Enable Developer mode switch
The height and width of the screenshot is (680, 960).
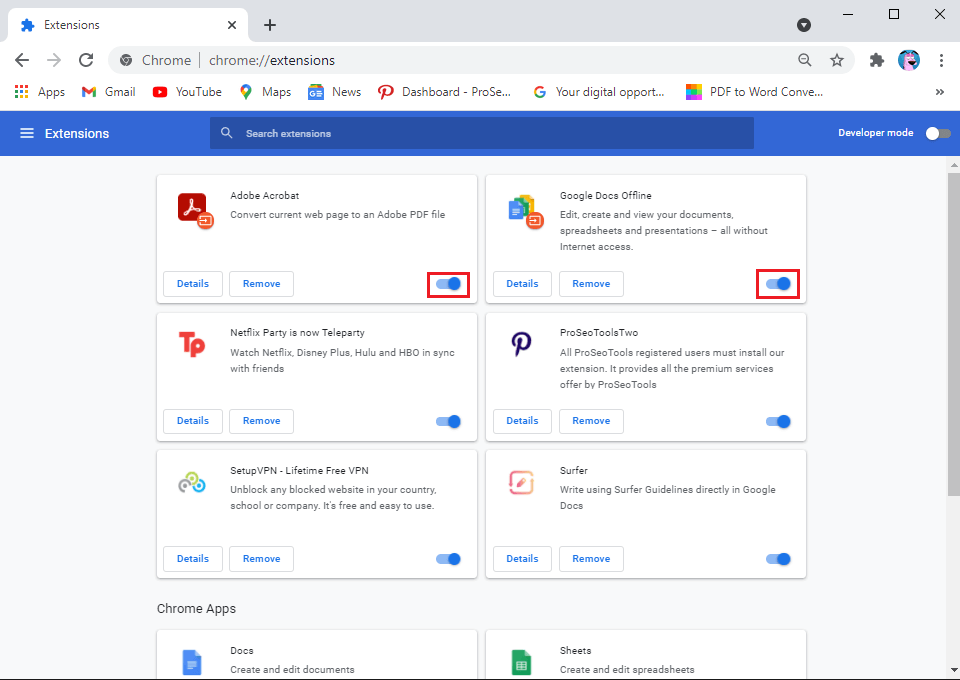[937, 133]
